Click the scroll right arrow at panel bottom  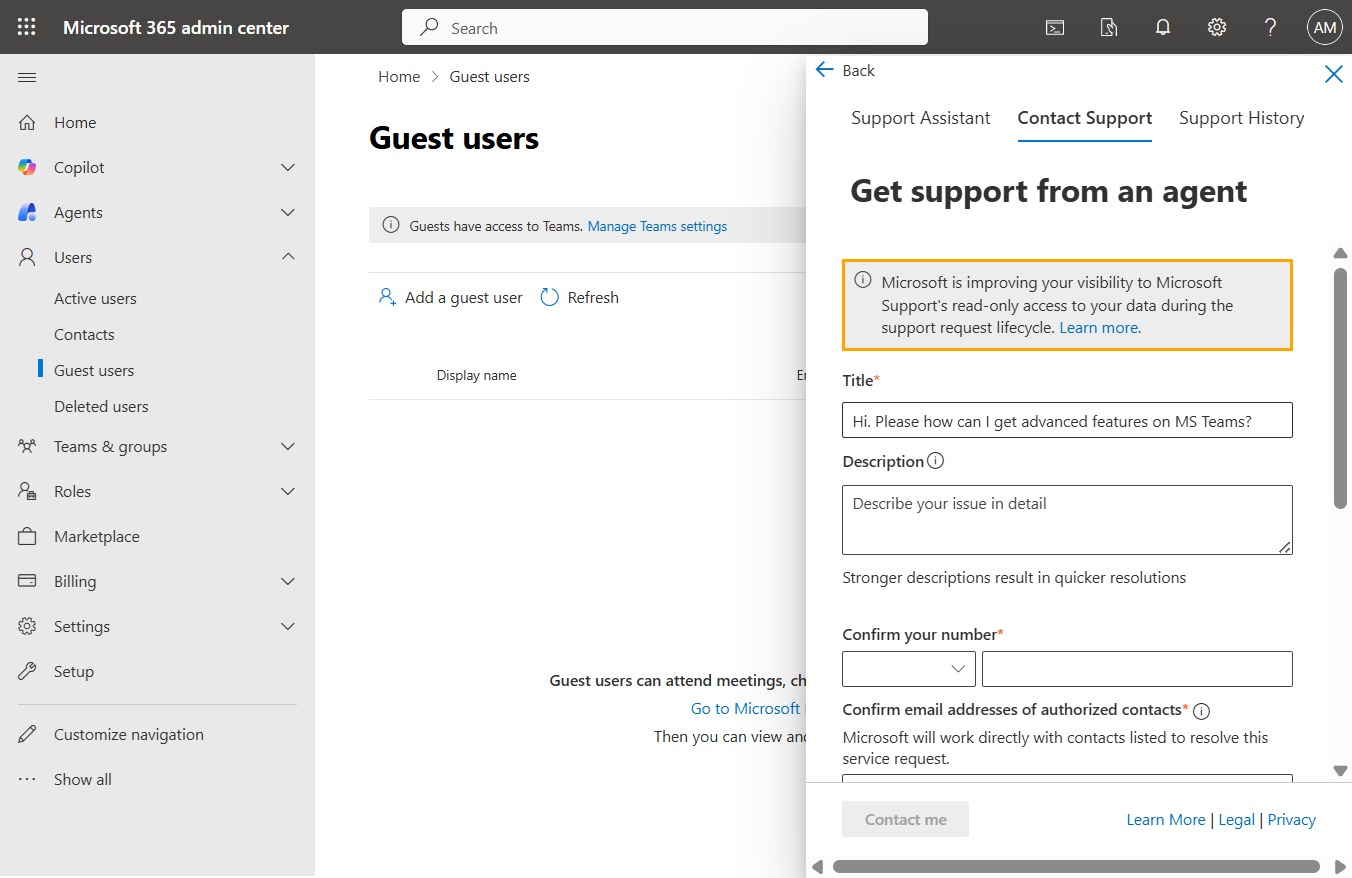point(1340,866)
